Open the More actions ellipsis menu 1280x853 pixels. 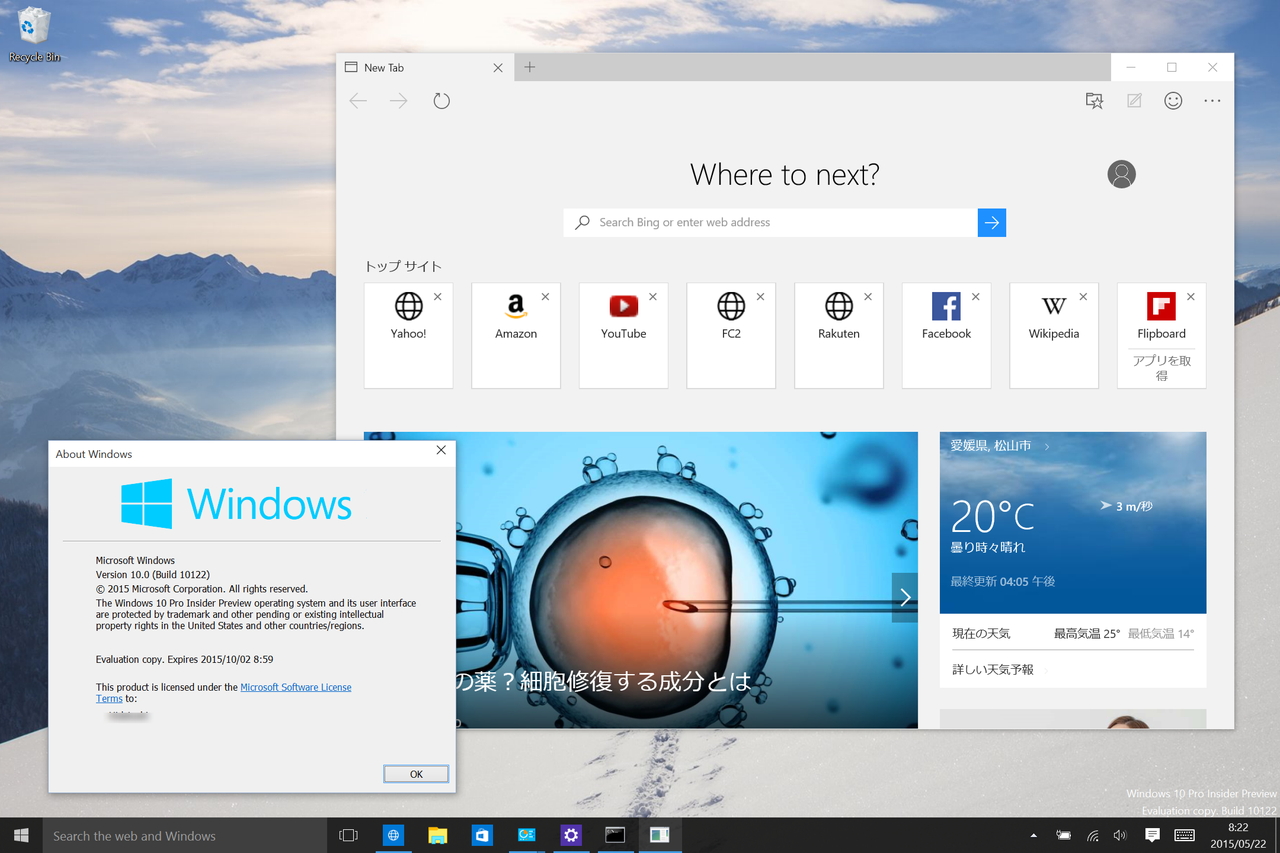[1212, 100]
